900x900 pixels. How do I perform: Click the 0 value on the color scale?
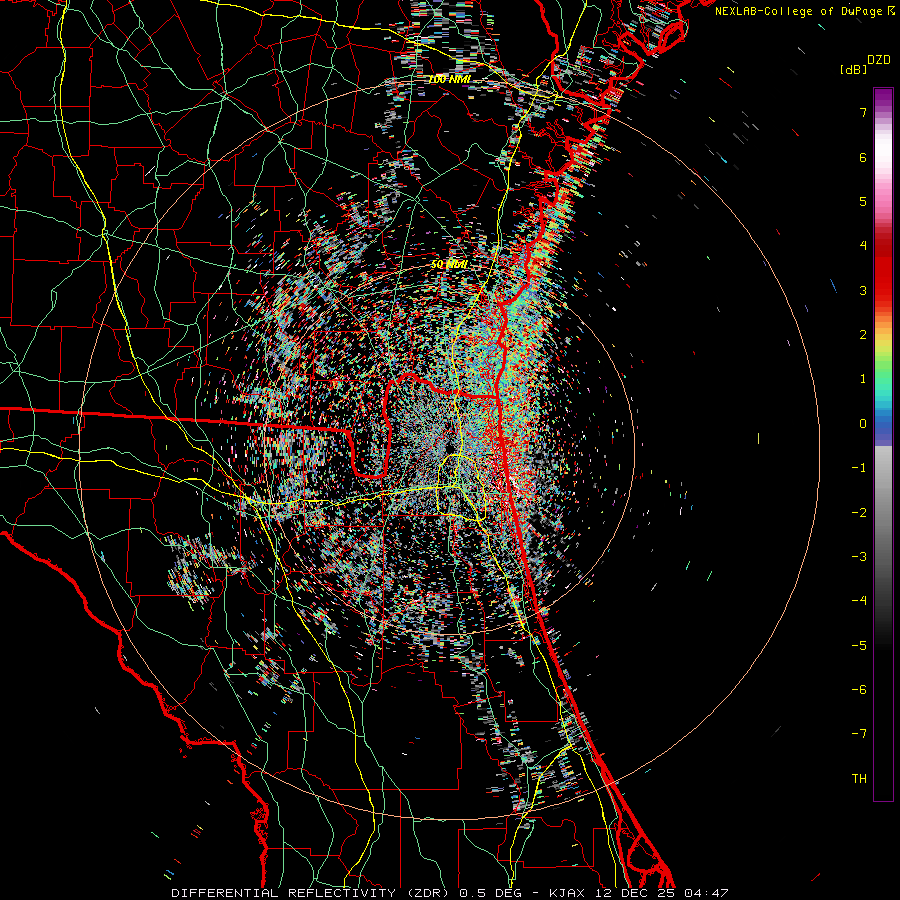tap(863, 424)
